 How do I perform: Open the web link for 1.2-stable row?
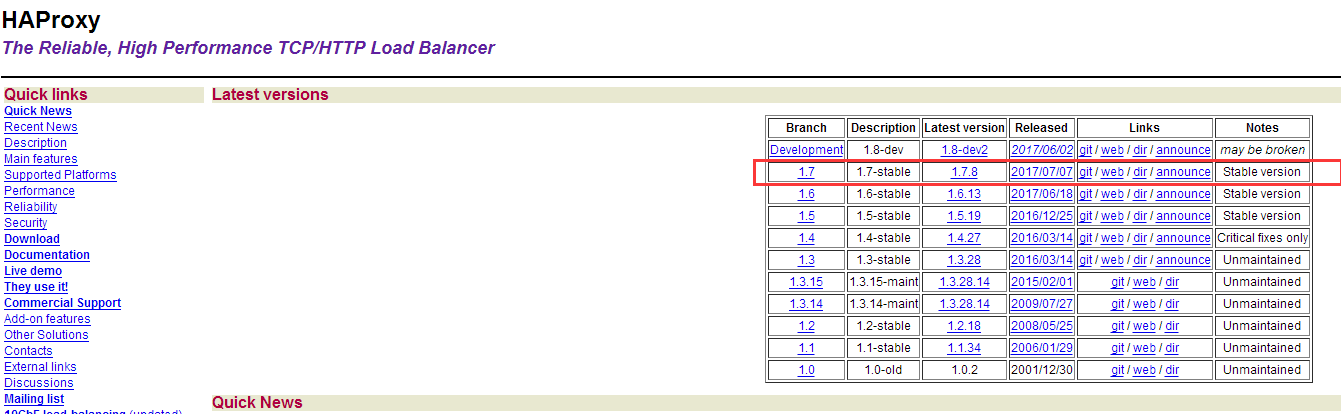pos(1144,326)
